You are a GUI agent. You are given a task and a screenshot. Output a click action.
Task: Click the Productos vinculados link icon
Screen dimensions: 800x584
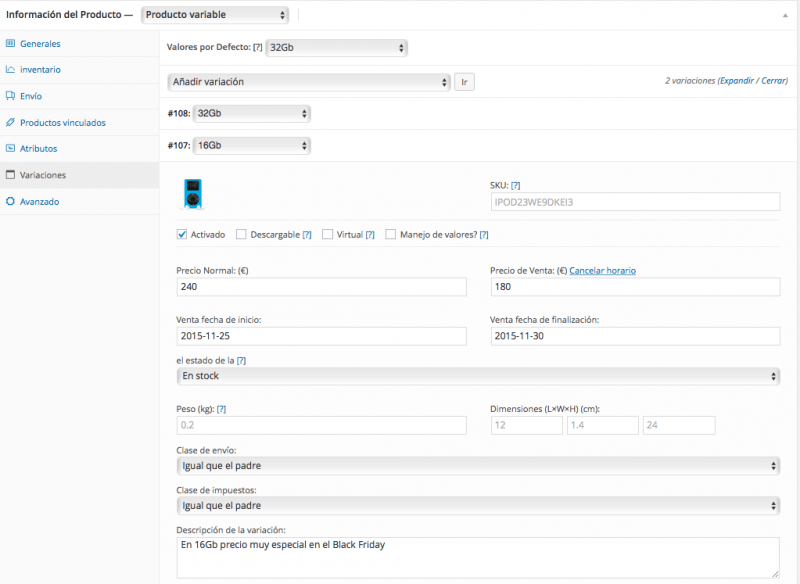[10, 122]
